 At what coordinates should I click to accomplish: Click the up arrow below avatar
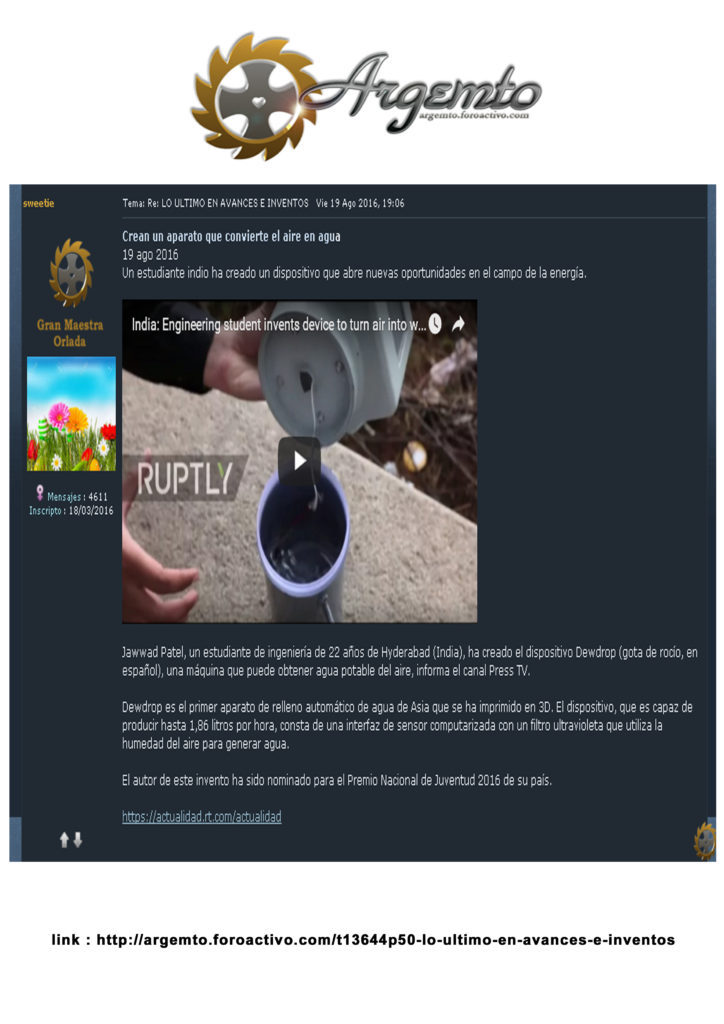pos(64,840)
